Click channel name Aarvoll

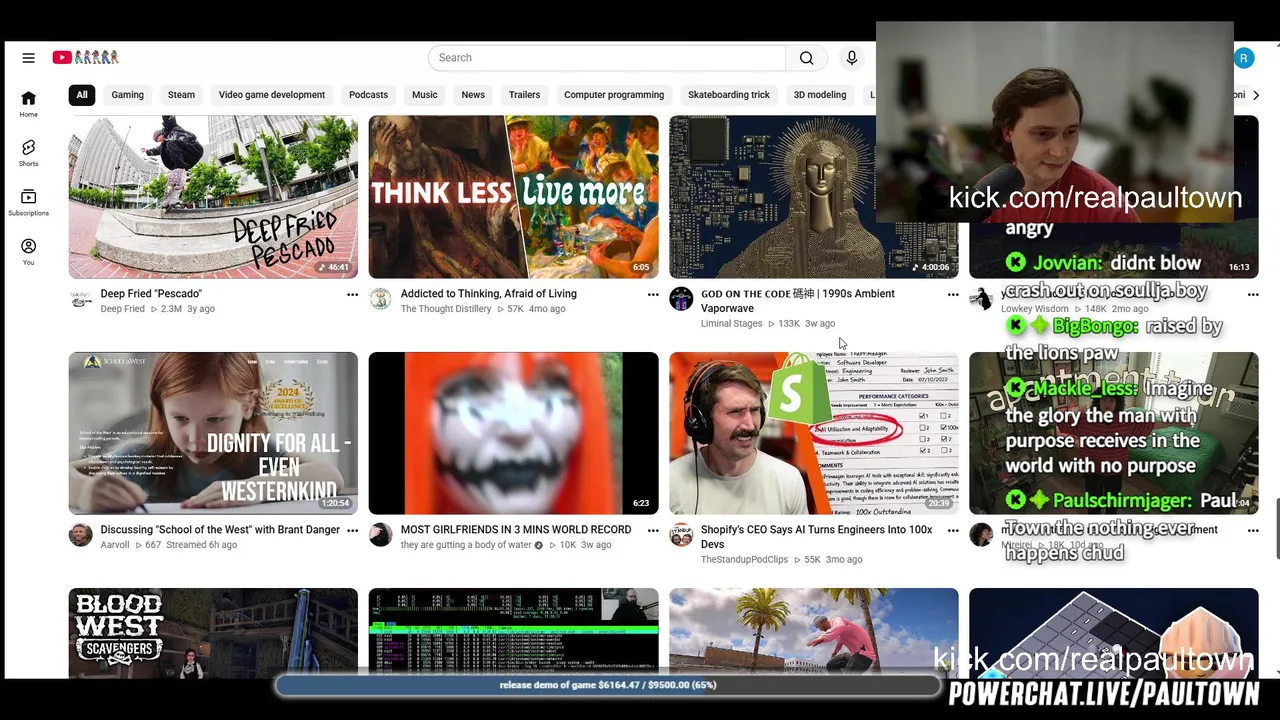[115, 545]
